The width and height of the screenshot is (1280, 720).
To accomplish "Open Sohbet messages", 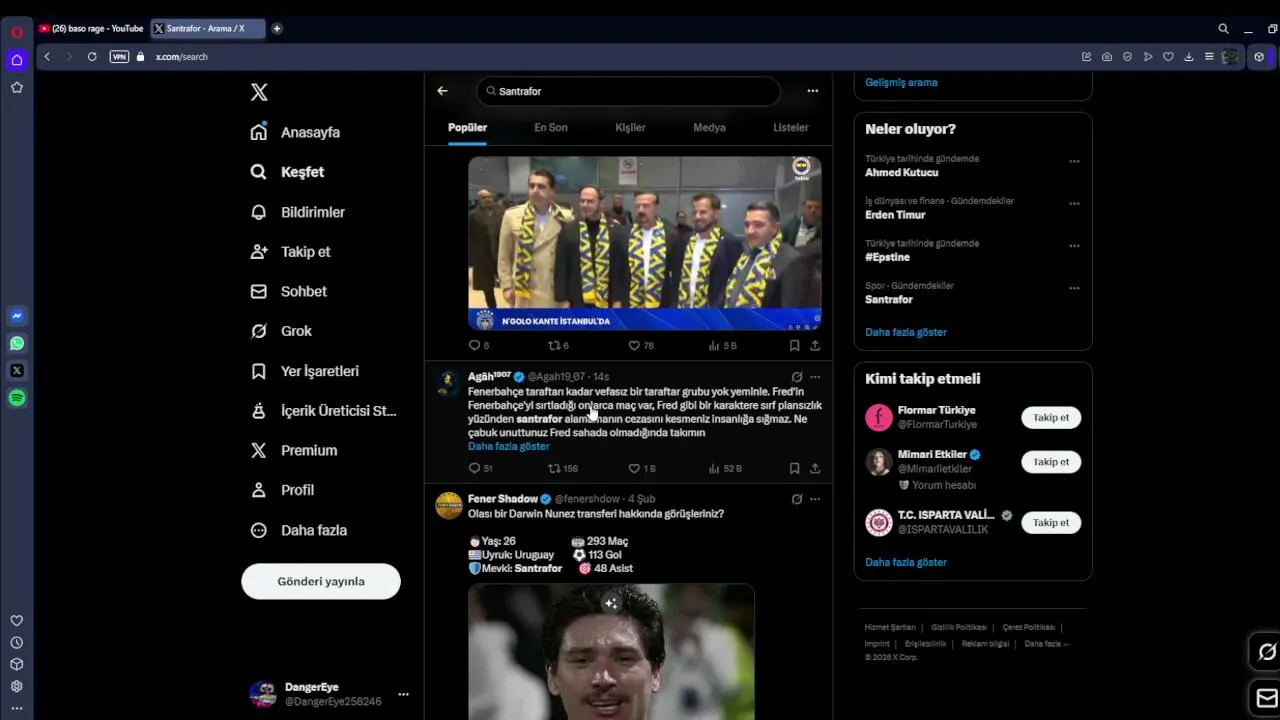I will [288, 291].
